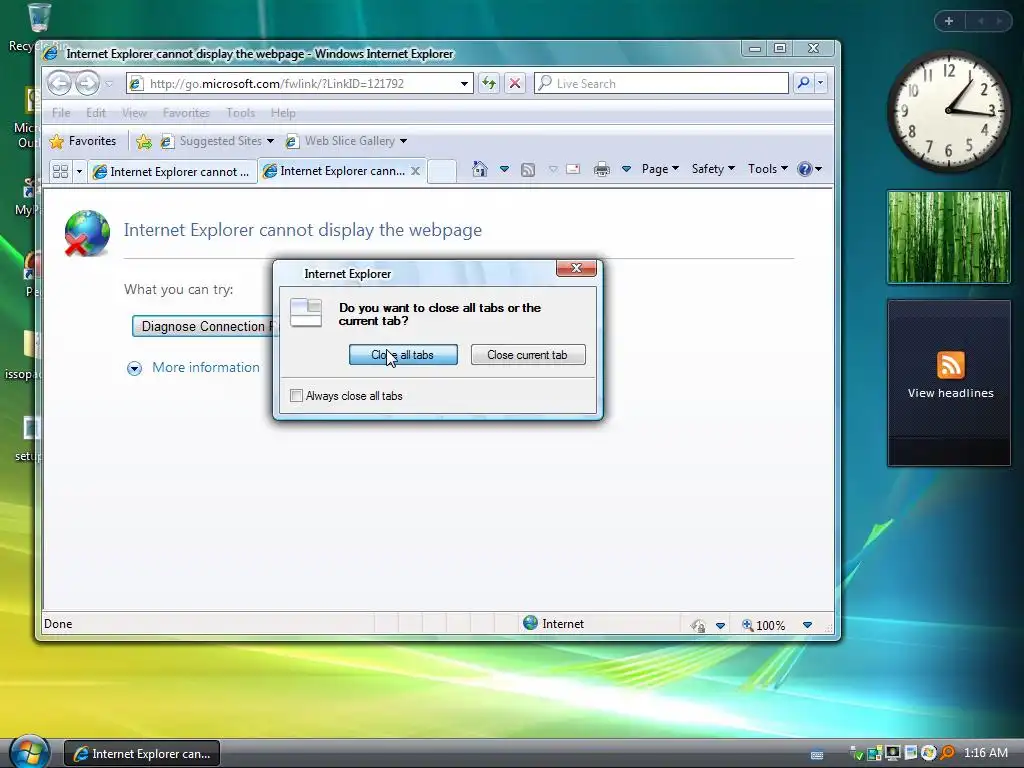
Task: Click the Forward navigation arrow
Action: coord(88,84)
